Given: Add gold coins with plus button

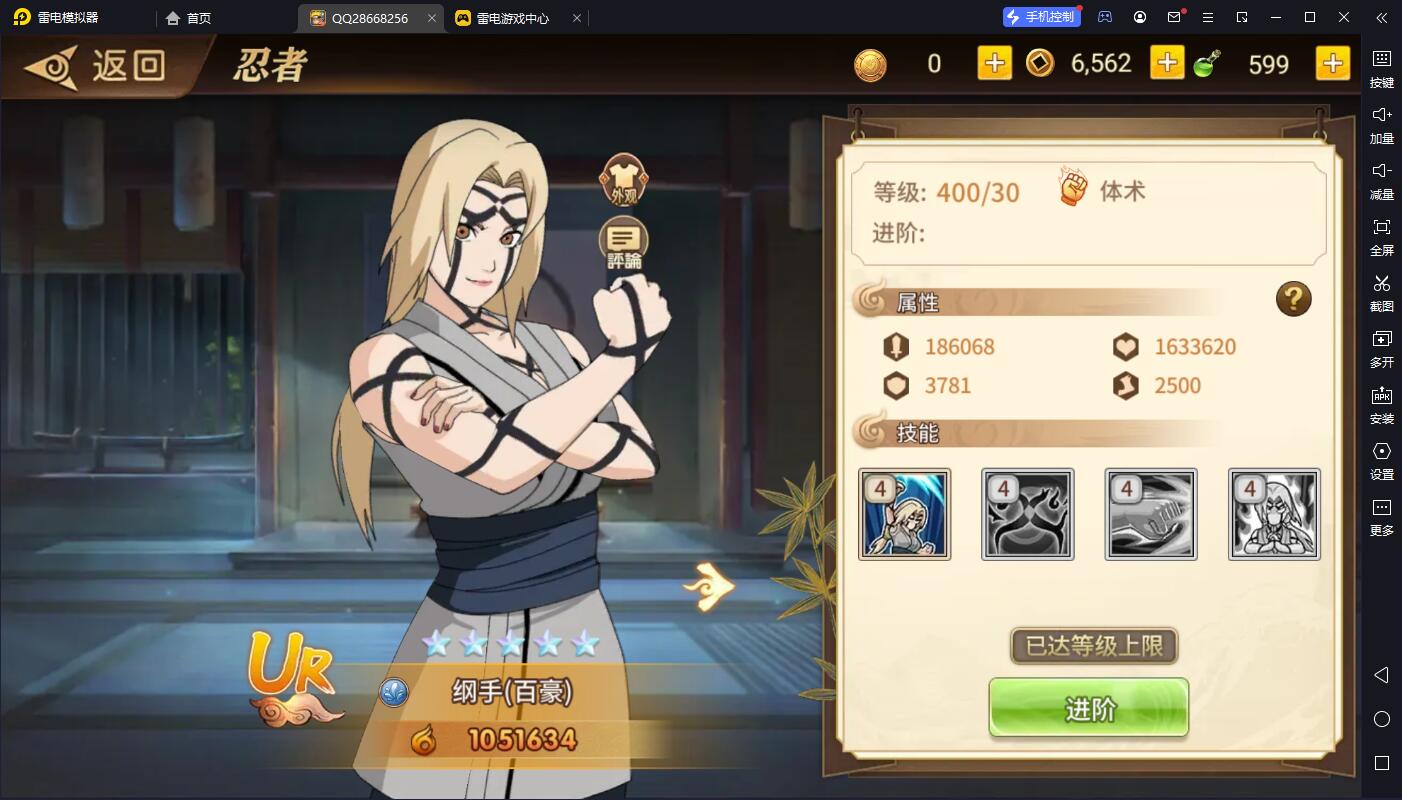Looking at the screenshot, I should tap(994, 63).
